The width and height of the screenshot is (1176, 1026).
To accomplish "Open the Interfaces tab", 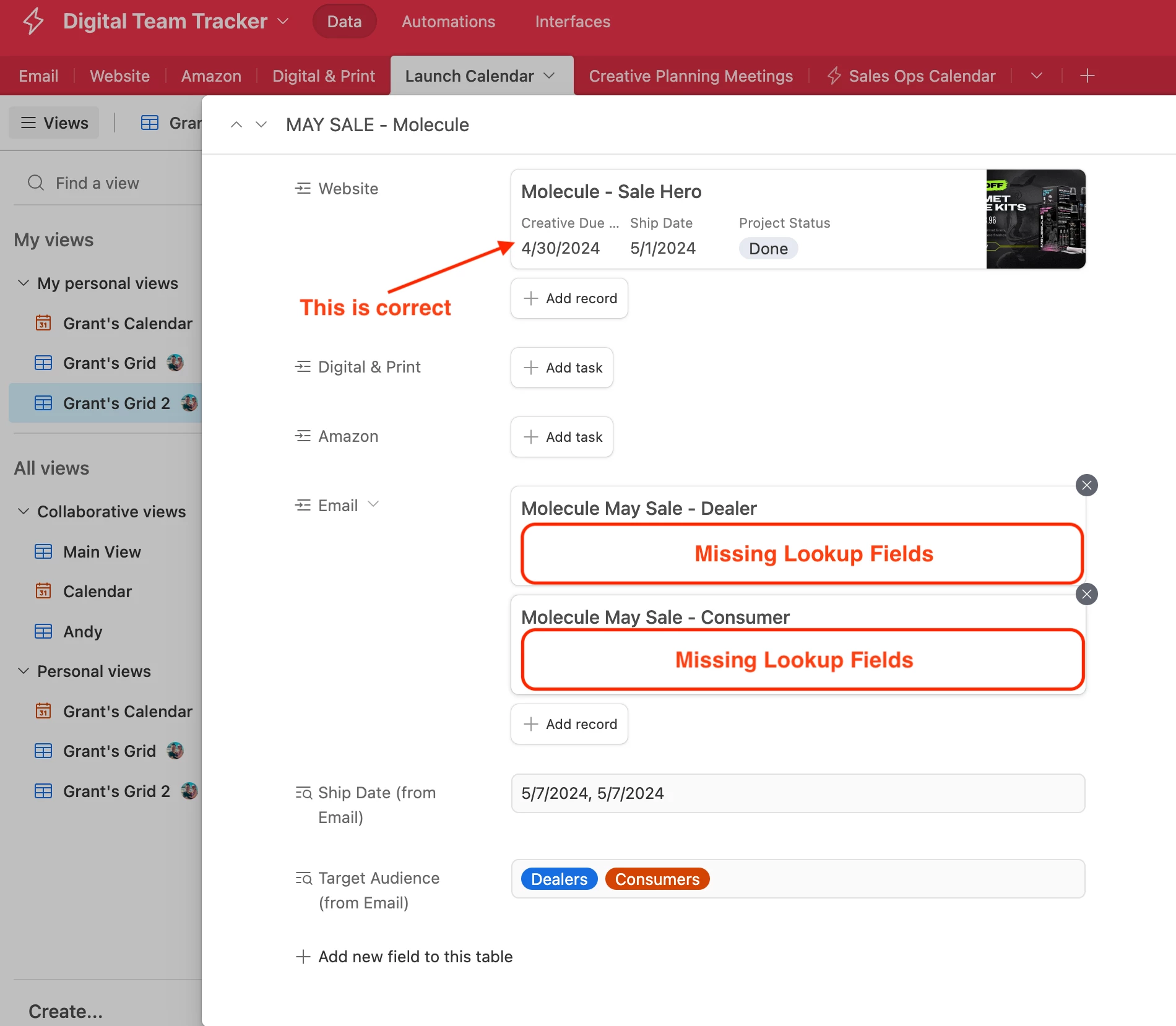I will click(573, 22).
